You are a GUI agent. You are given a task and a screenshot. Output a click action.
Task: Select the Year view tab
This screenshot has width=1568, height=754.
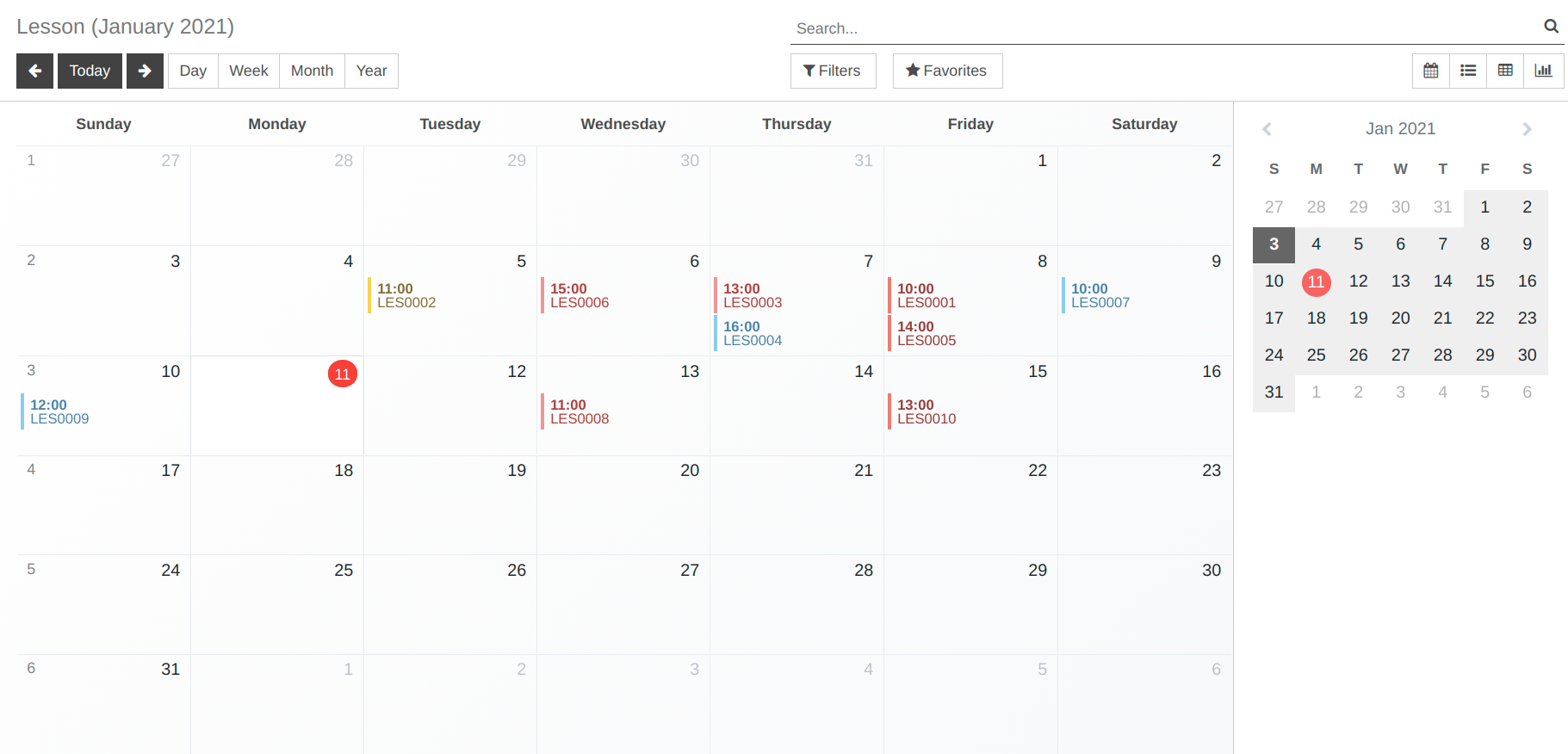(x=371, y=71)
